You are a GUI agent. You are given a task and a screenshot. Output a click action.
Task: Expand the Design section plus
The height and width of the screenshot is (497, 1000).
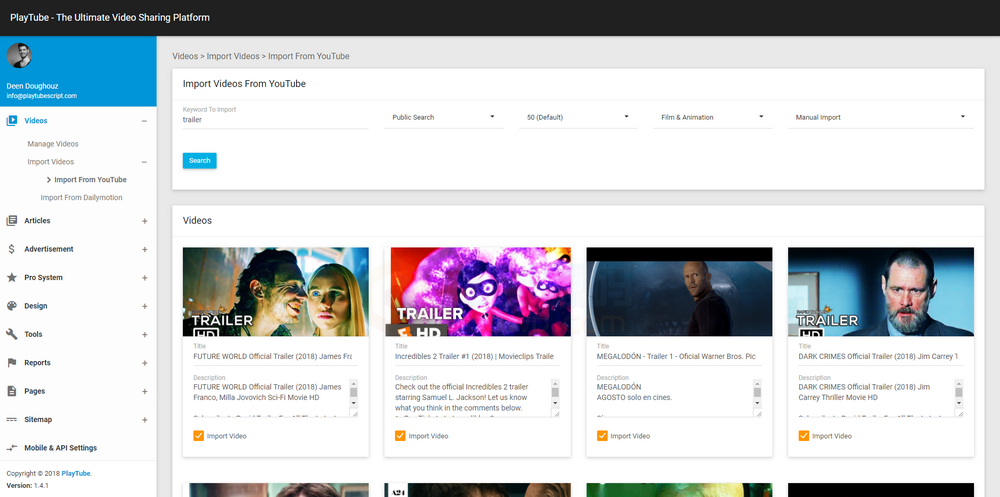[144, 306]
